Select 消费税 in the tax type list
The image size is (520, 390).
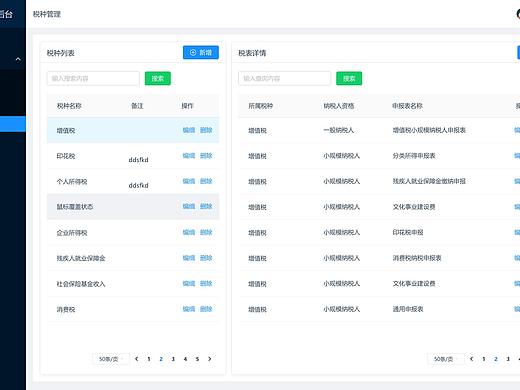[66, 310]
